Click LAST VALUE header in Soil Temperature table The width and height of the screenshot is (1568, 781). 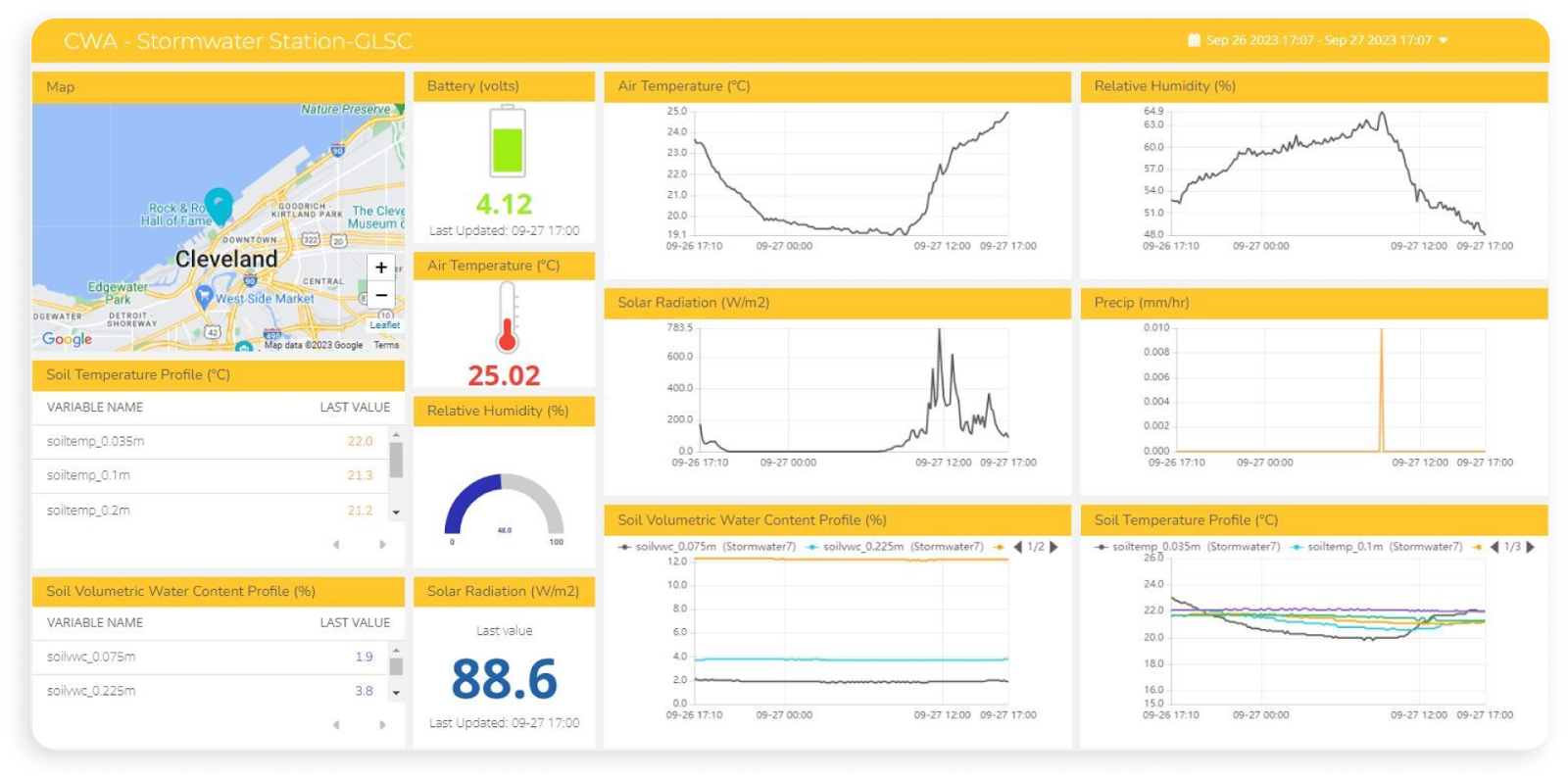click(355, 407)
